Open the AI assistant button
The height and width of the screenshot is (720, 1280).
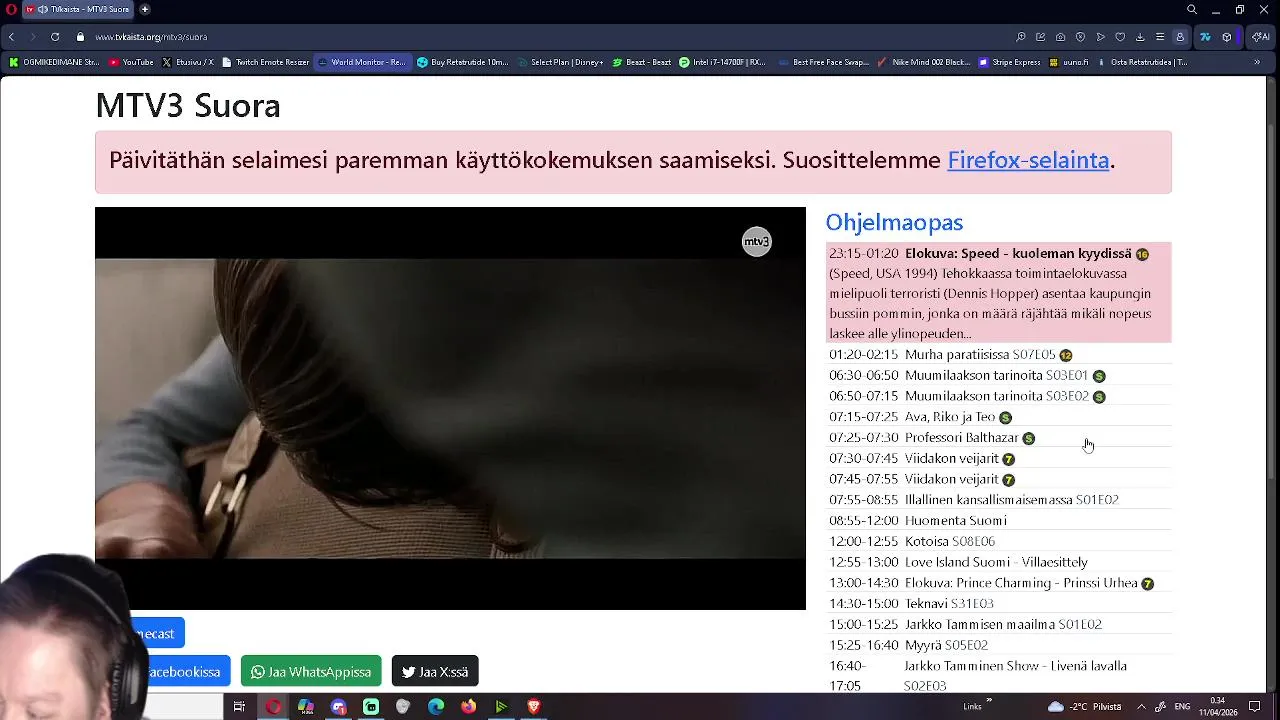pos(1261,37)
